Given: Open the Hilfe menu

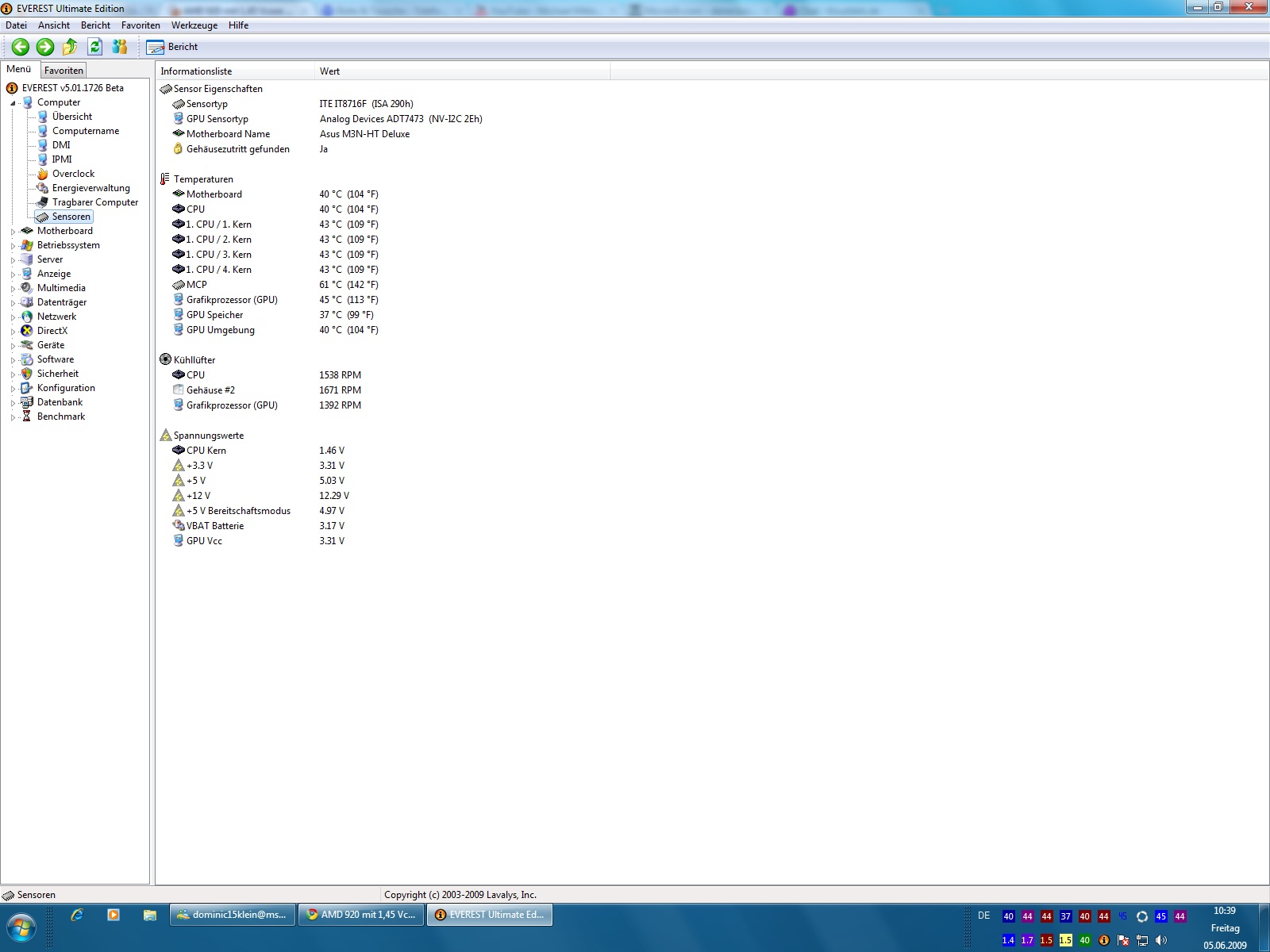Looking at the screenshot, I should click(238, 25).
